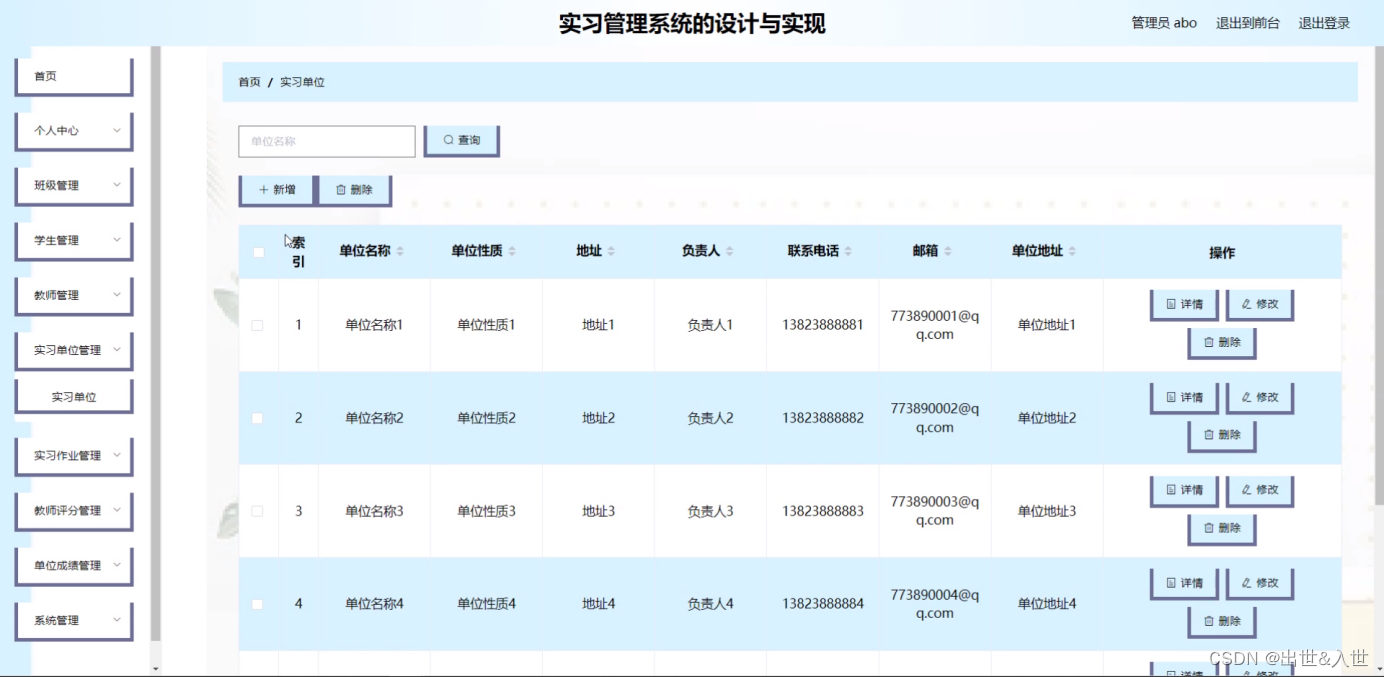Click cell 地址1
1384x677 pixels.
tap(598, 325)
